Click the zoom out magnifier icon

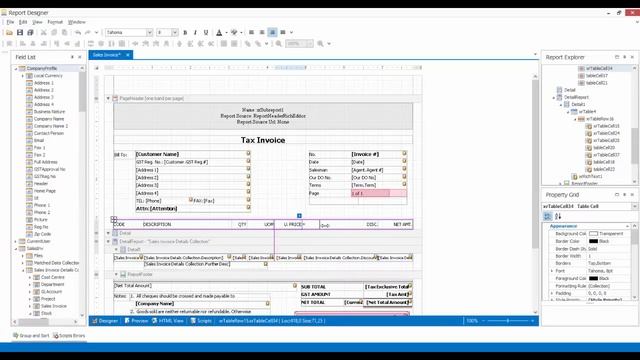(279, 43)
